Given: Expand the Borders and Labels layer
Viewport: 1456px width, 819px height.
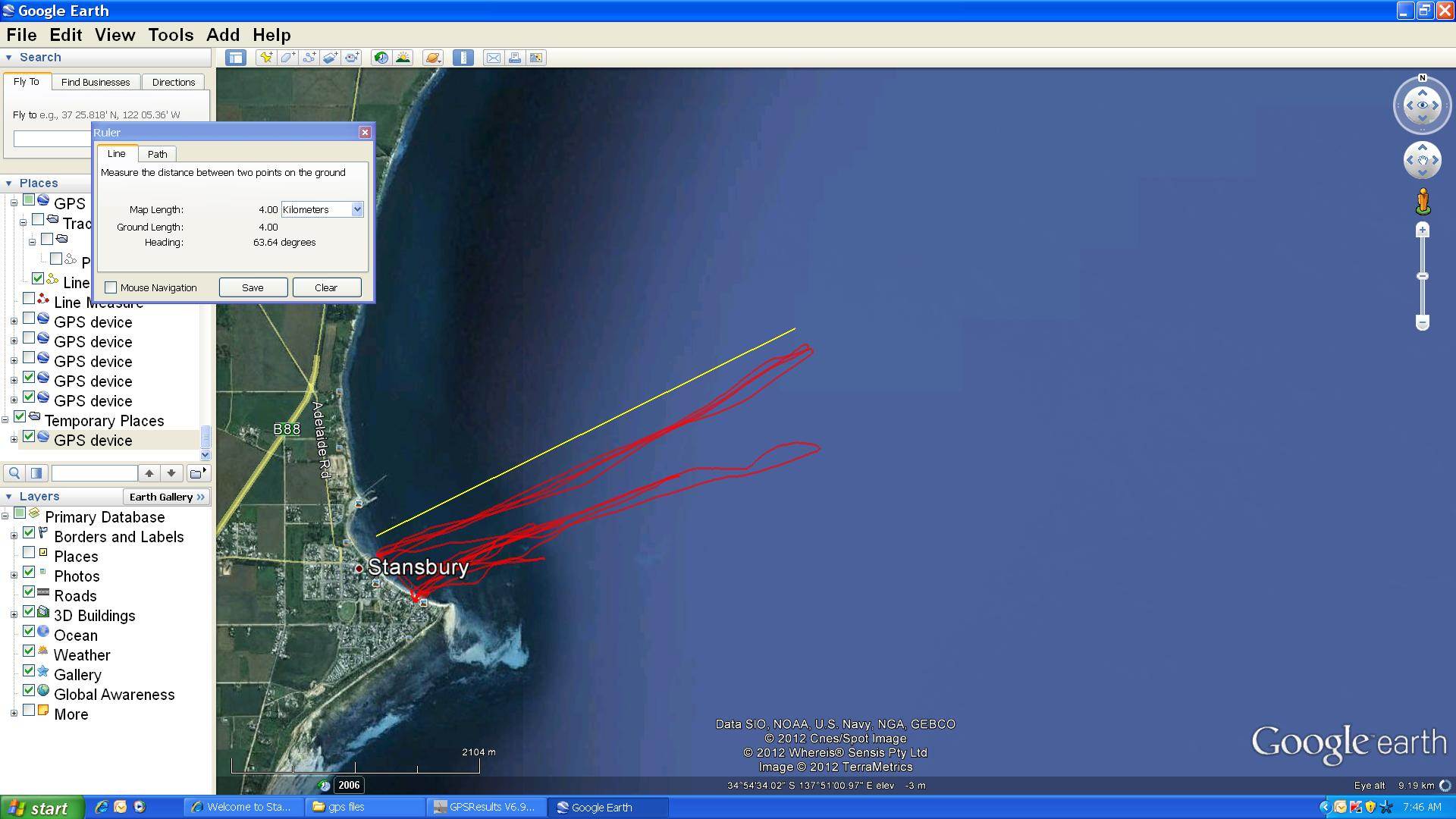Looking at the screenshot, I should 14,536.
